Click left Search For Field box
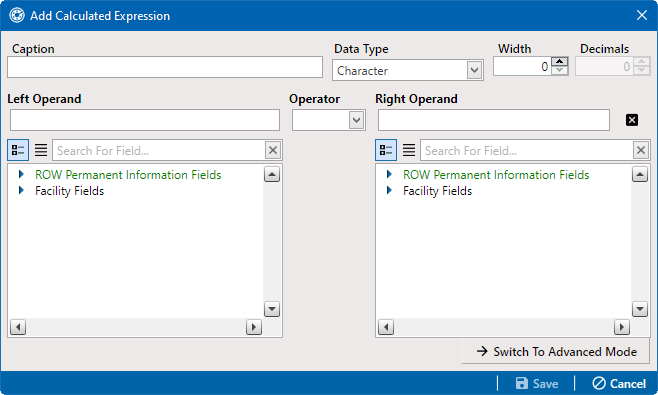This screenshot has height=395, width=658. tap(159, 150)
